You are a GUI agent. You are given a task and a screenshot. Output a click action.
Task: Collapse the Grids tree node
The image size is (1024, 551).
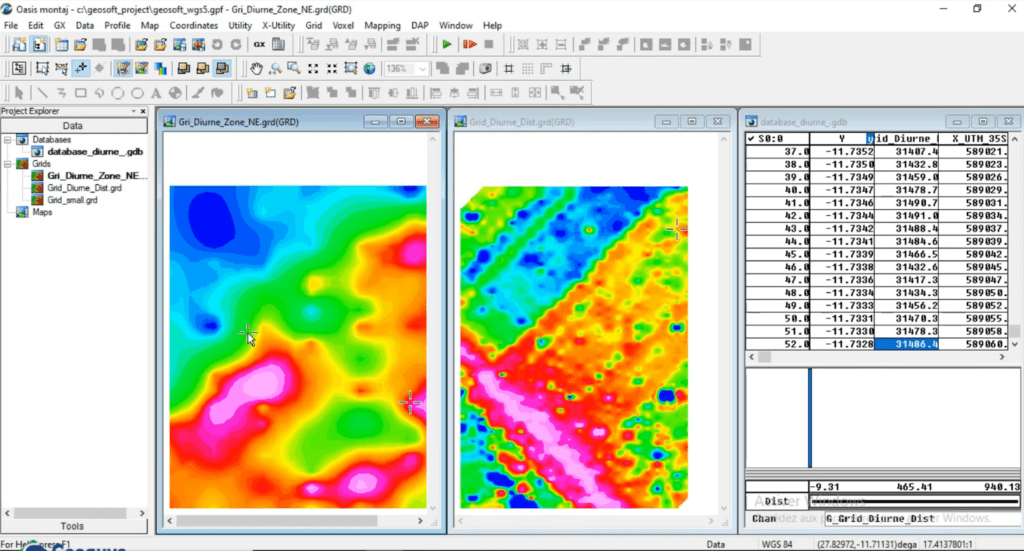click(x=8, y=164)
